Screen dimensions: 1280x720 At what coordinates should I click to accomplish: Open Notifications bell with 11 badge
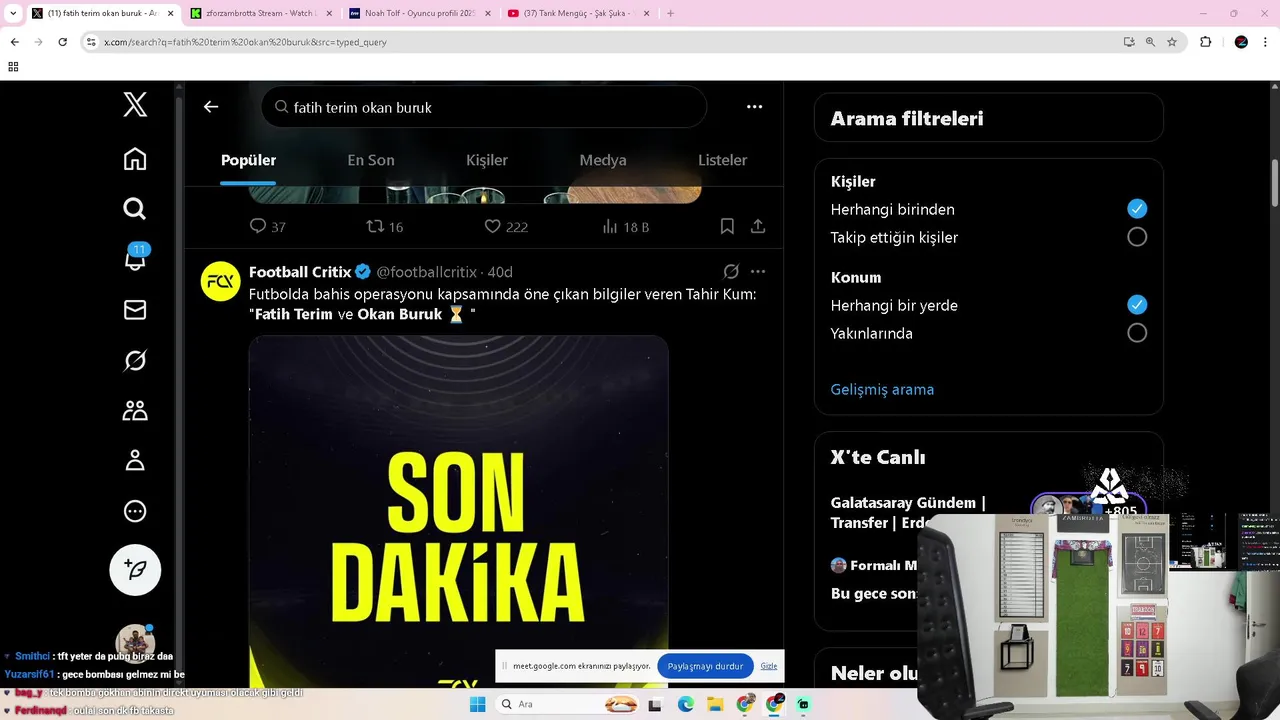136,258
